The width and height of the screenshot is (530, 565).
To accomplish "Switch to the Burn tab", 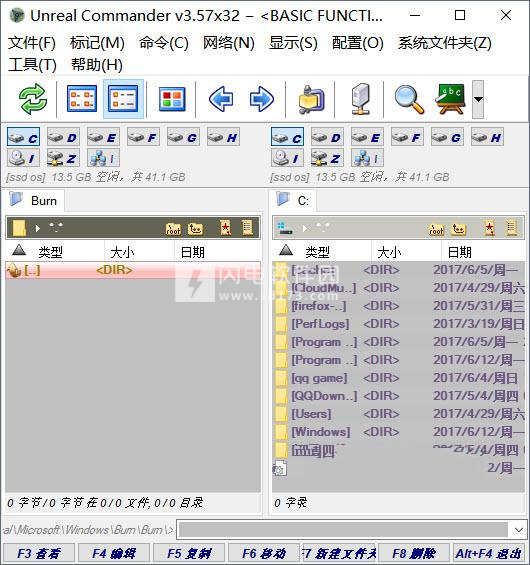I will pos(35,200).
